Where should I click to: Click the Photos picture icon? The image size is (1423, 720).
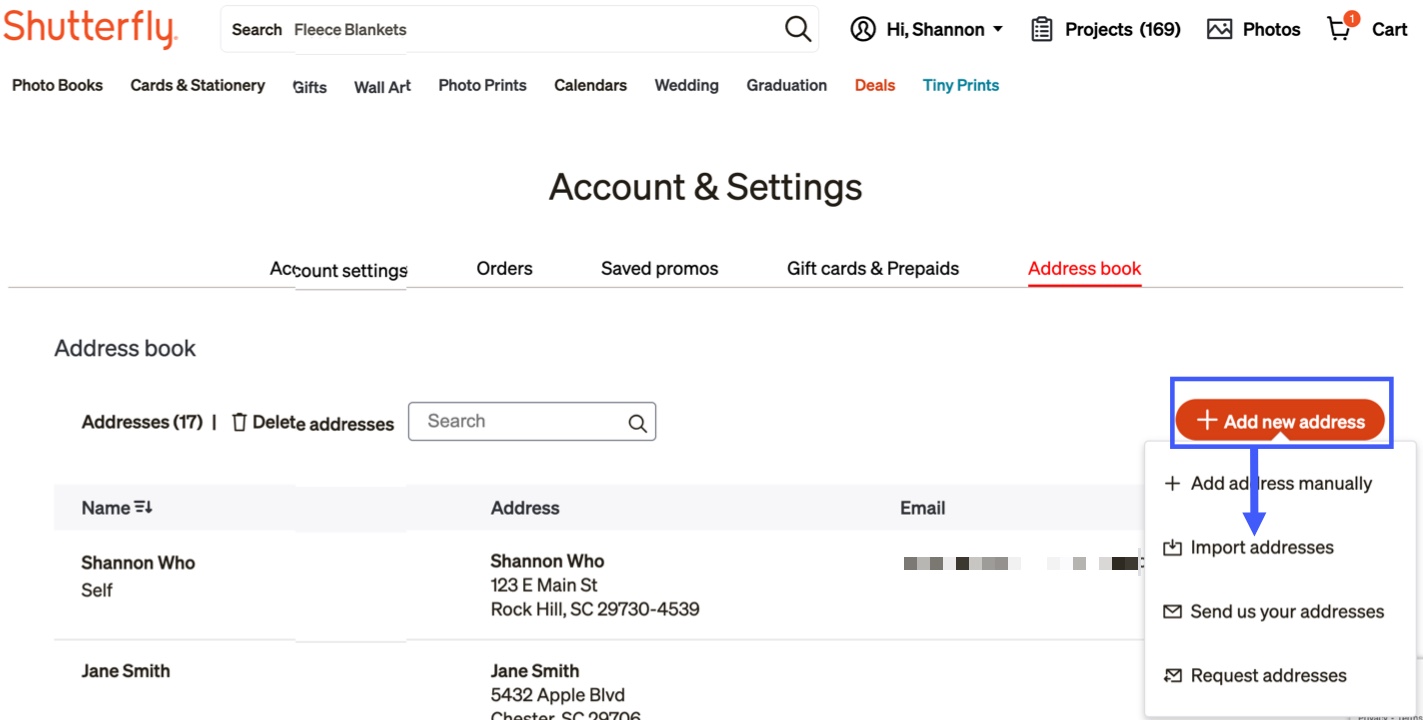(x=1219, y=29)
